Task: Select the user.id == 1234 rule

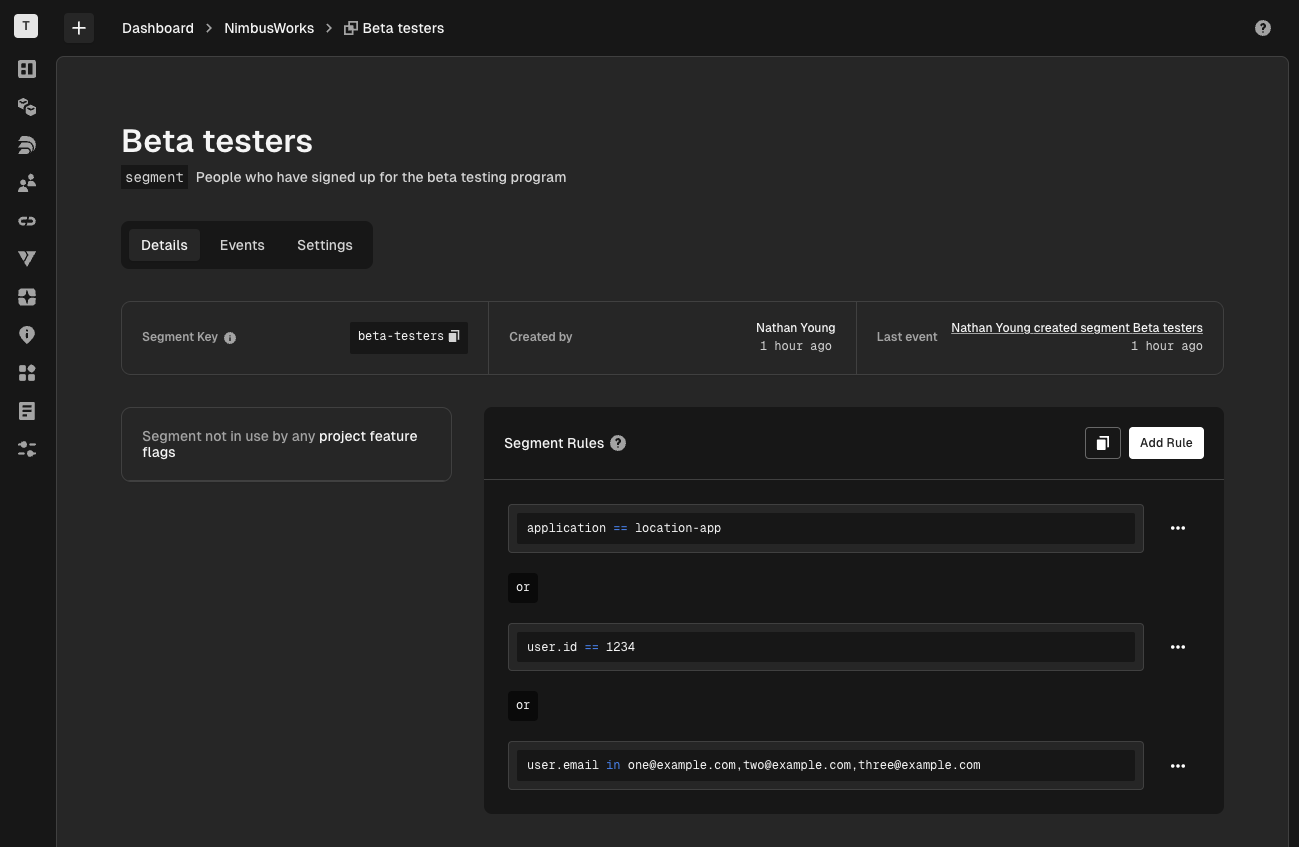Action: pyautogui.click(x=826, y=647)
